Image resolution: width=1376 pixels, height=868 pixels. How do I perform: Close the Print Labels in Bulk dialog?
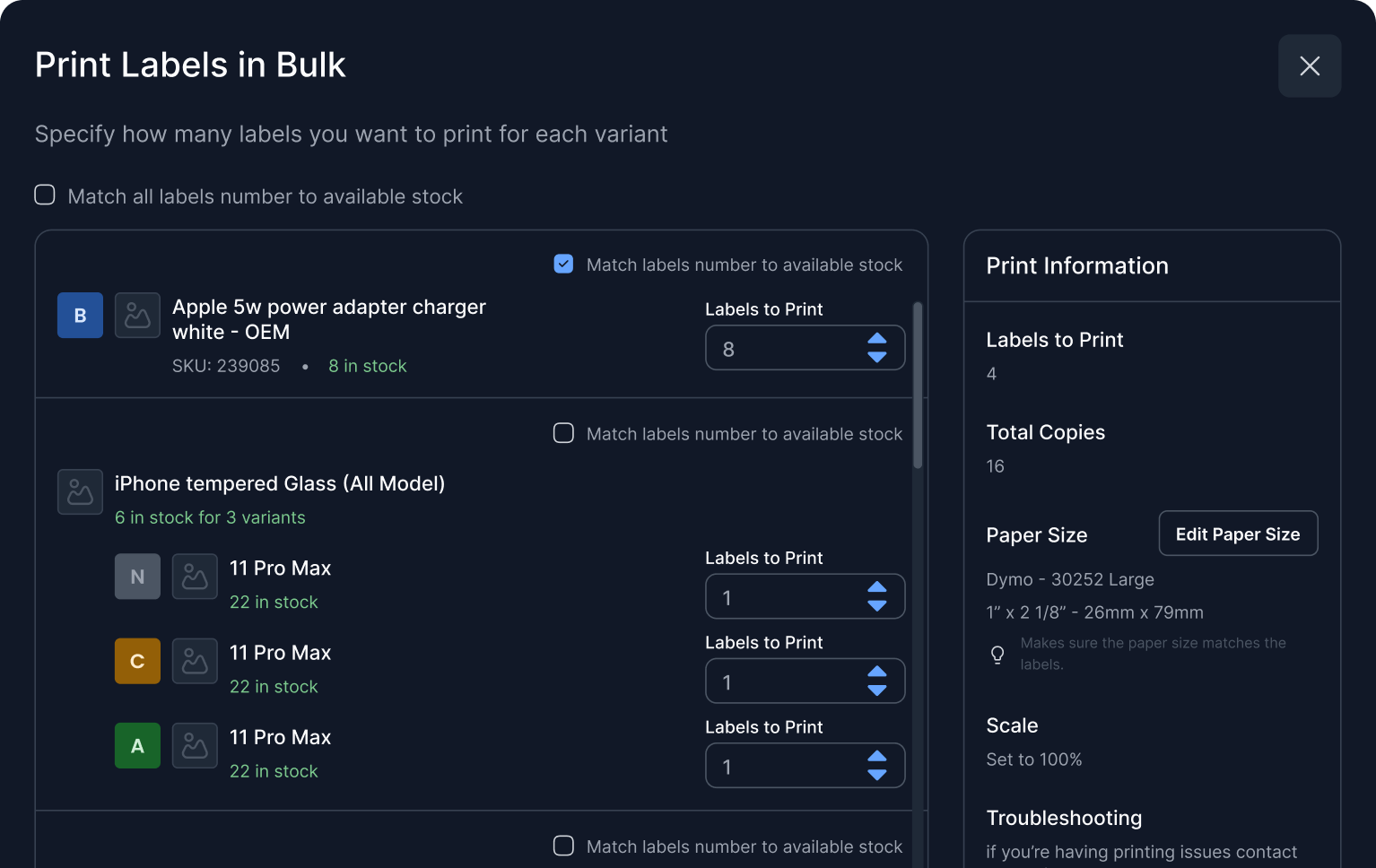(1310, 65)
